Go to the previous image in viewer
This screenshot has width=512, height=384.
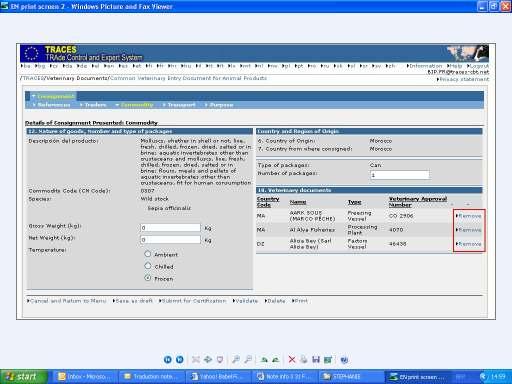tap(168, 359)
